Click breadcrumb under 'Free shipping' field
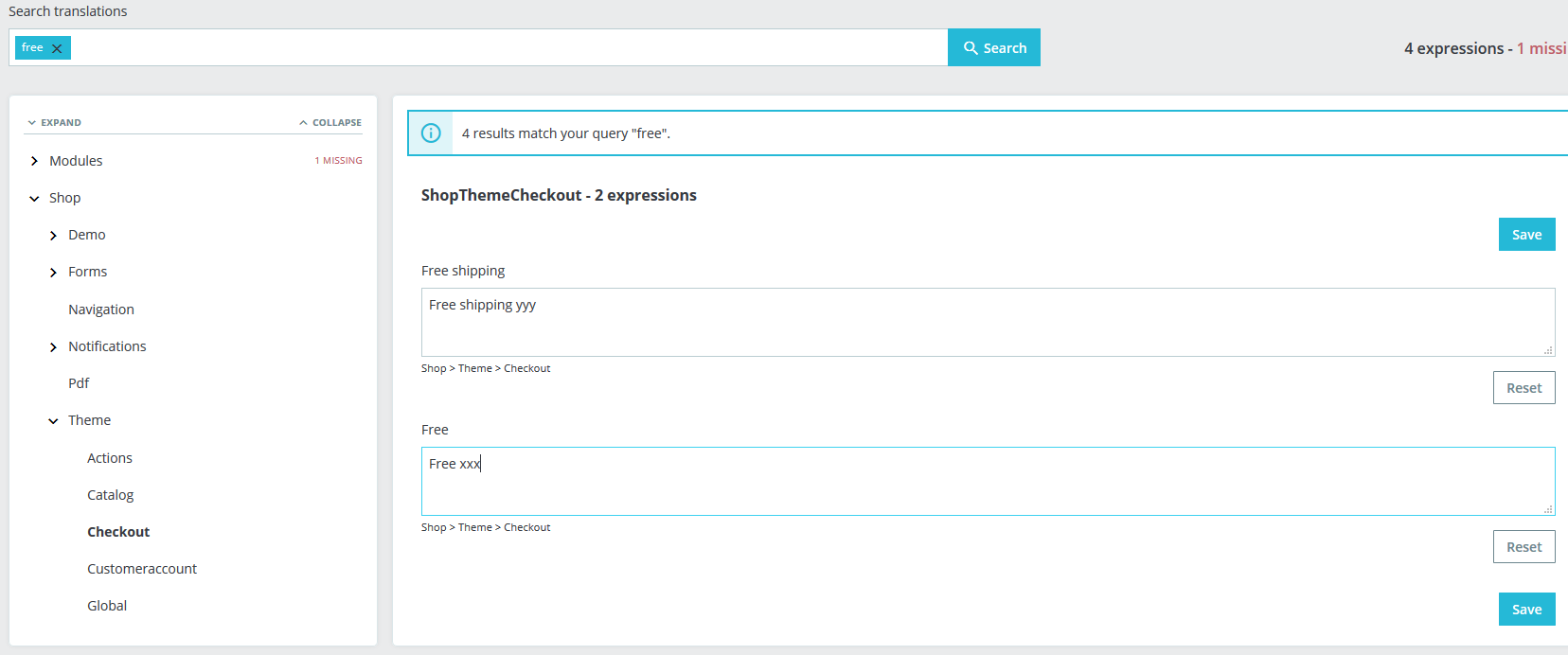This screenshot has height=655, width=1568. [486, 368]
